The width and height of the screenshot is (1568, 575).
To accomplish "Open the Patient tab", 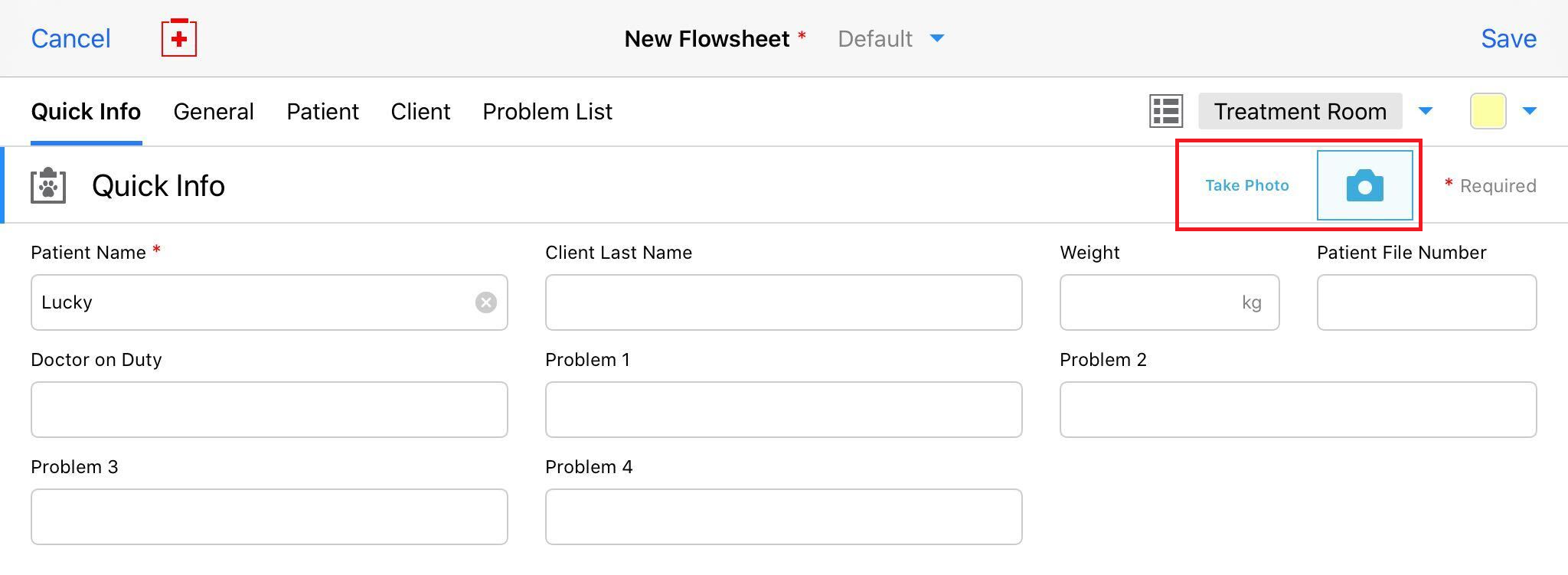I will pos(322,112).
